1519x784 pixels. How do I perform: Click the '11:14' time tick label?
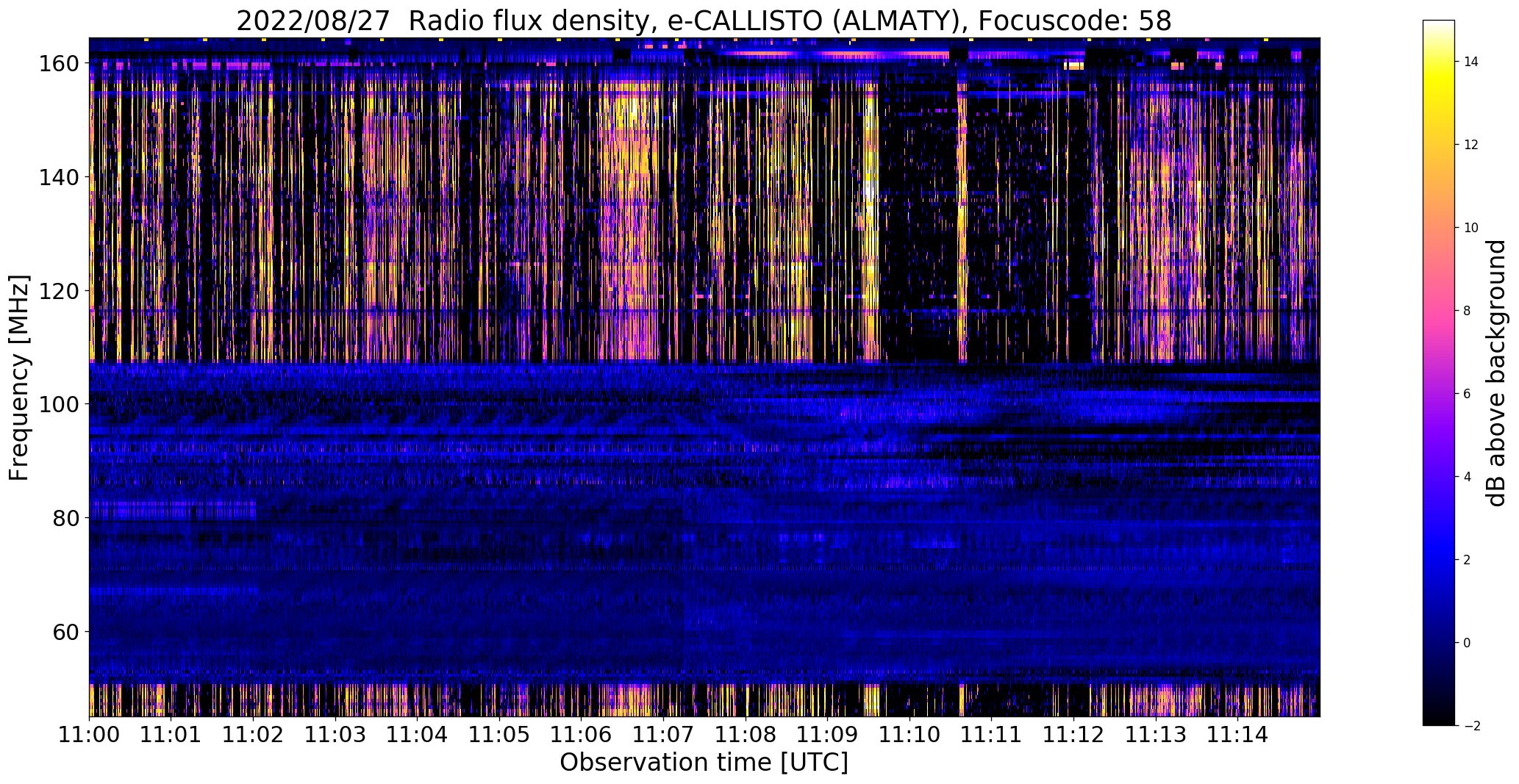pos(1237,733)
